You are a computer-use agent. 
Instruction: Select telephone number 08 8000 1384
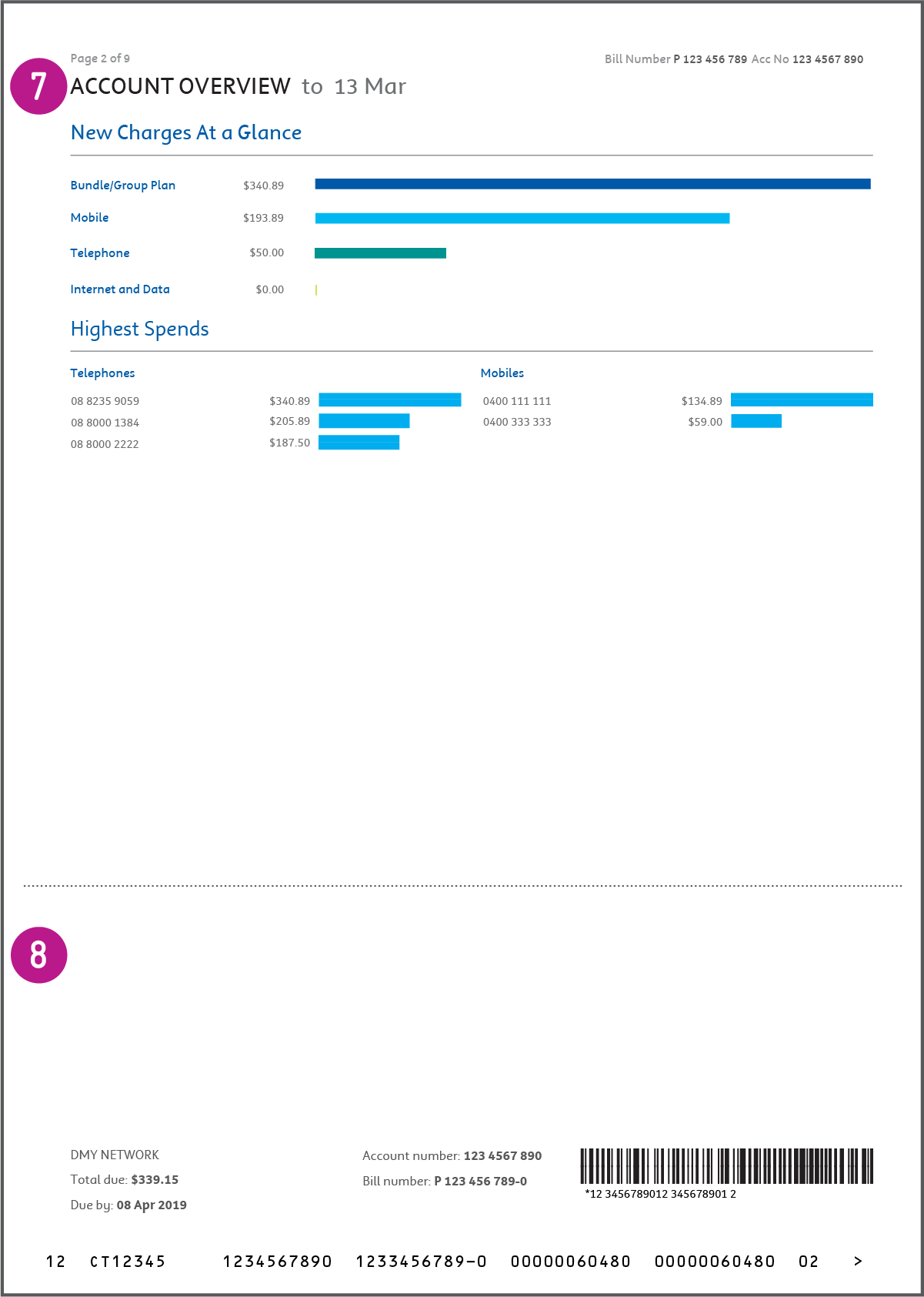105,423
